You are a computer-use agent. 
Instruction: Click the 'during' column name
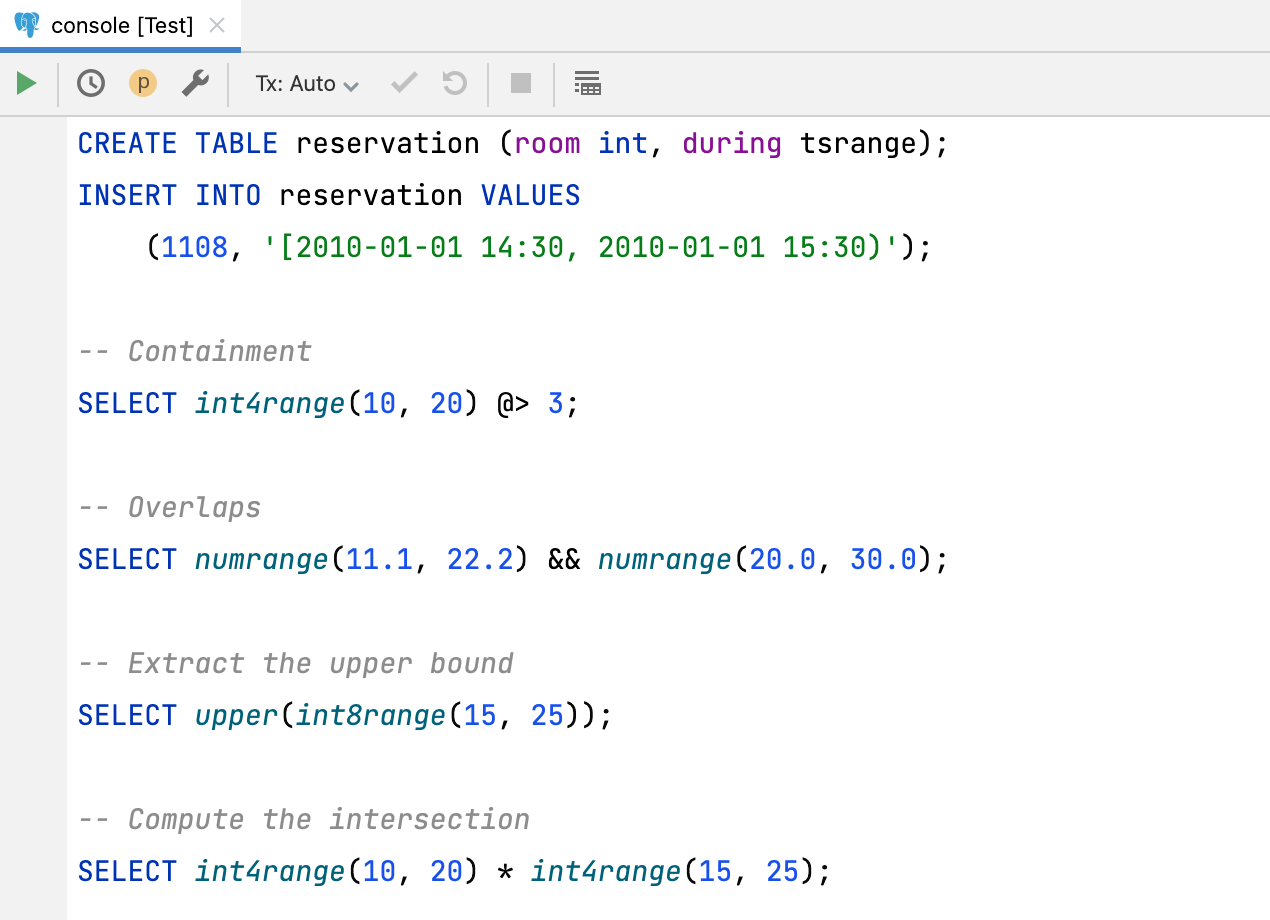click(732, 144)
